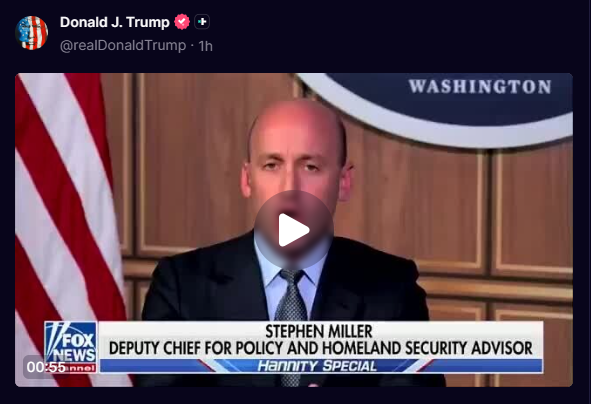Play the video with the center play button
This screenshot has width=591, height=404.
click(x=294, y=230)
